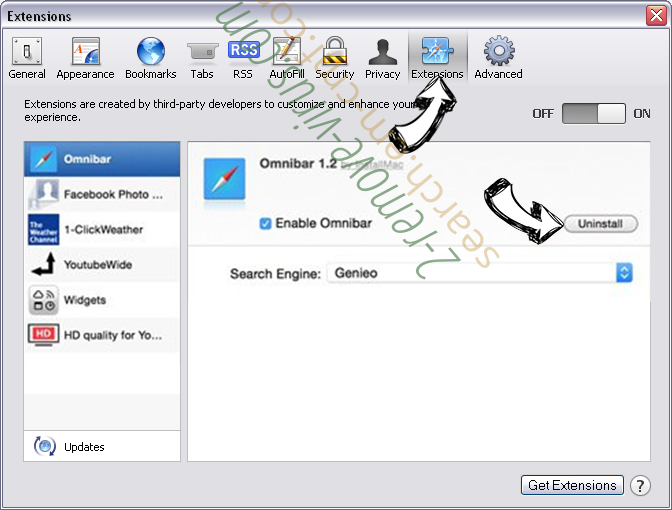Image resolution: width=672 pixels, height=510 pixels.
Task: Open the Advanced gear pane
Action: (x=498, y=58)
